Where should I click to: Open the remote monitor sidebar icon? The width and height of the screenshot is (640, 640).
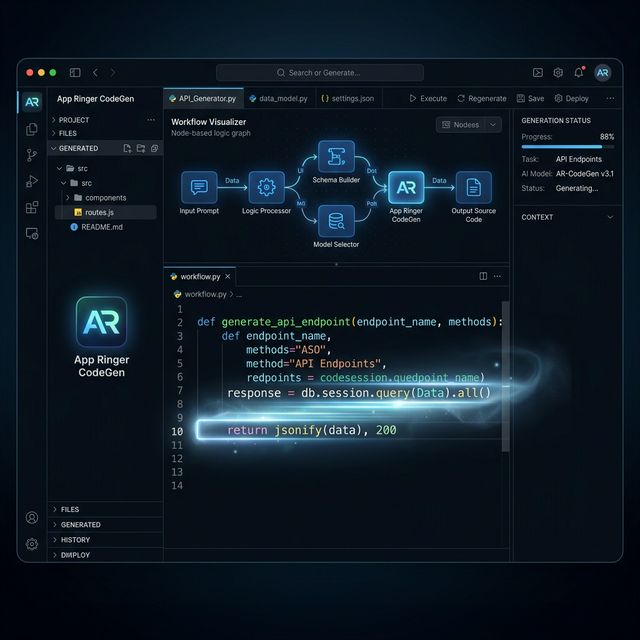tap(32, 233)
